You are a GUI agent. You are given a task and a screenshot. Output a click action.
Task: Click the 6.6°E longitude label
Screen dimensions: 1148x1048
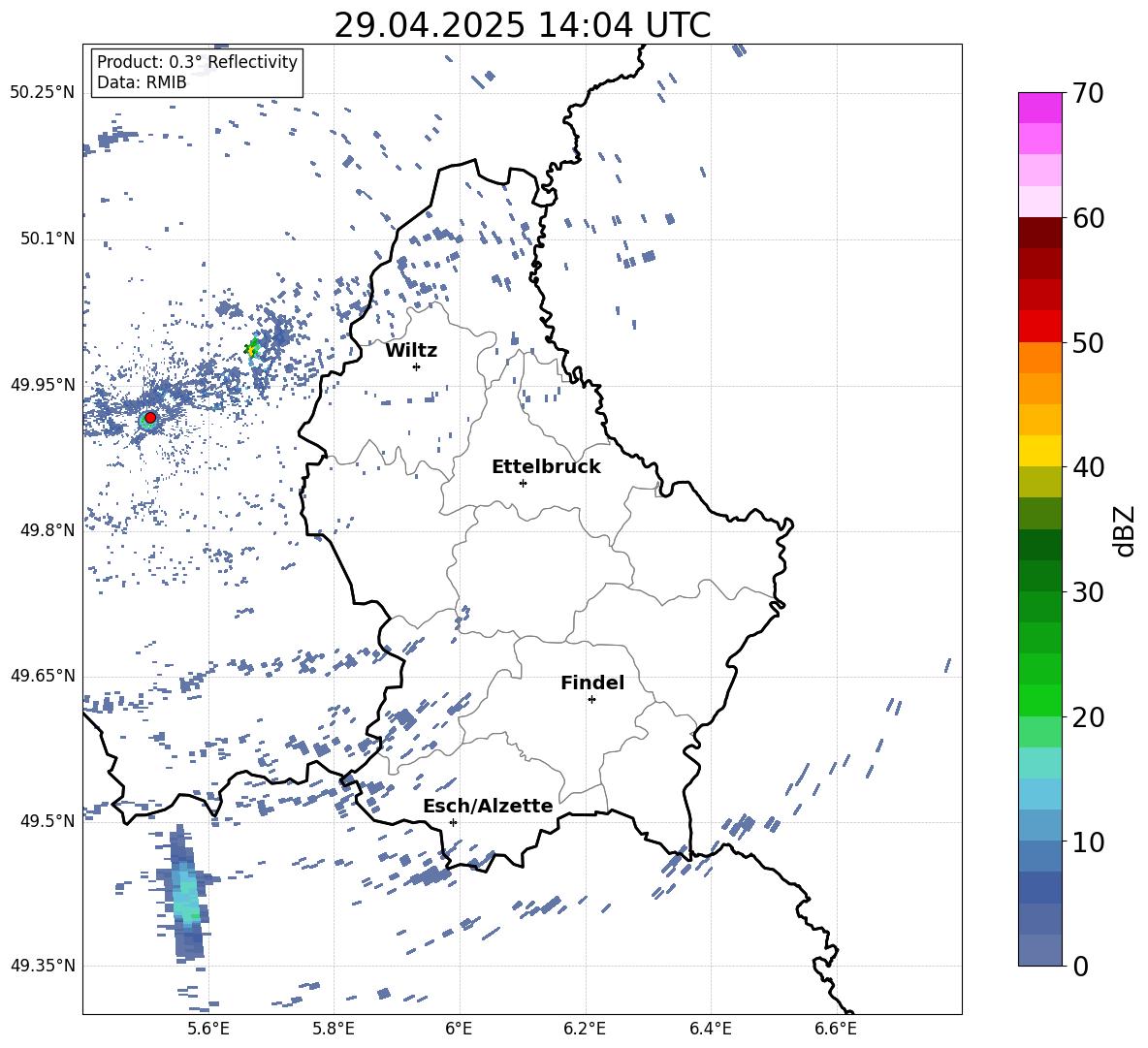[836, 1029]
